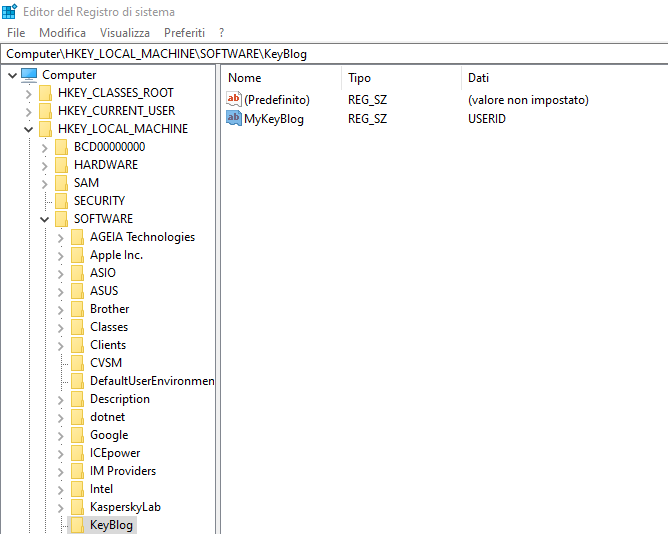Expand the Description key chevron

pos(60,400)
